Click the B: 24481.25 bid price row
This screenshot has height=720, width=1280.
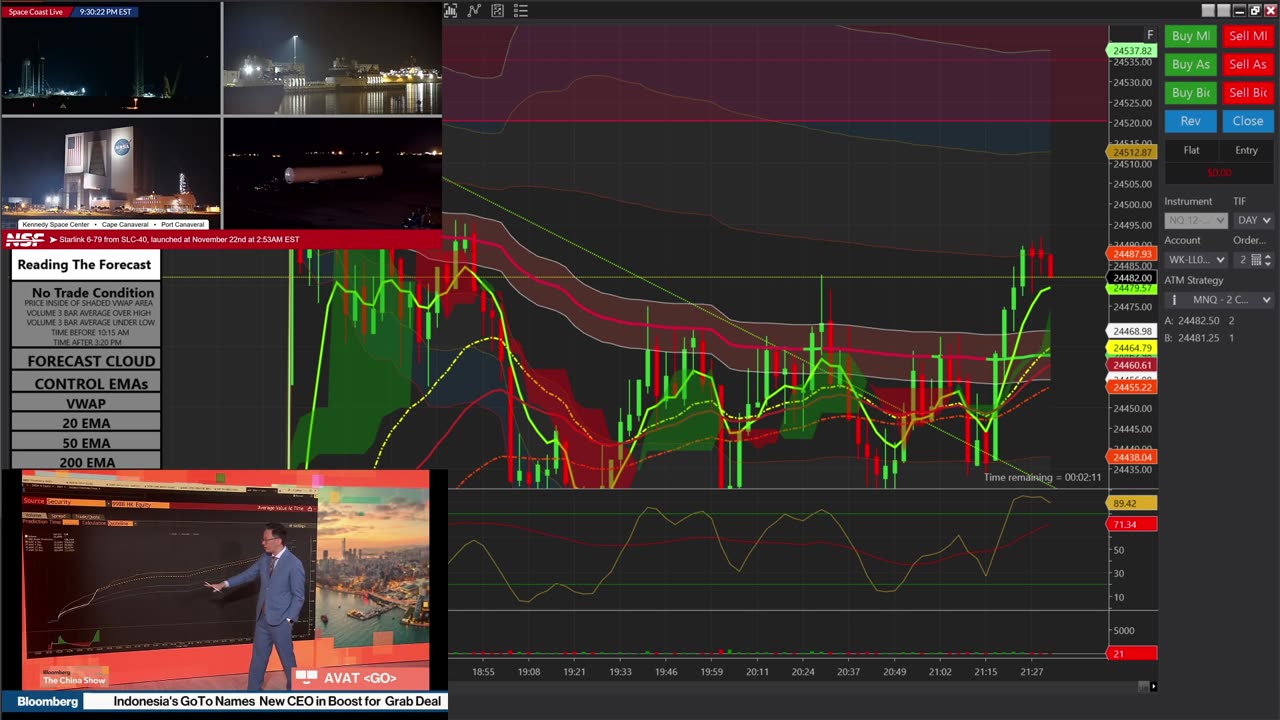pyautogui.click(x=1200, y=338)
